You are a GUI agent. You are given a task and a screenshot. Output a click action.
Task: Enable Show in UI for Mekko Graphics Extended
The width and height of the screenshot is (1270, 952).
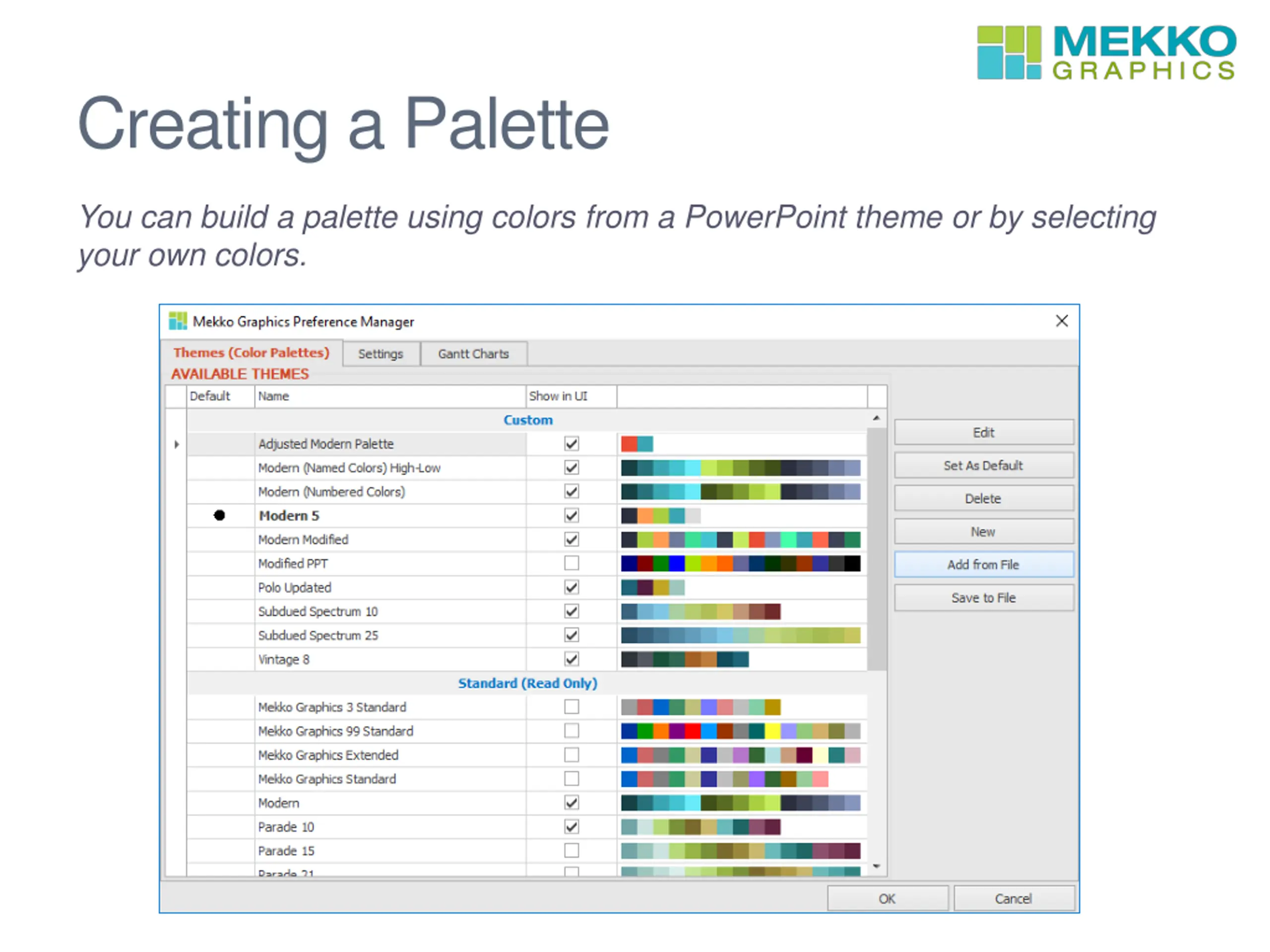click(x=571, y=755)
